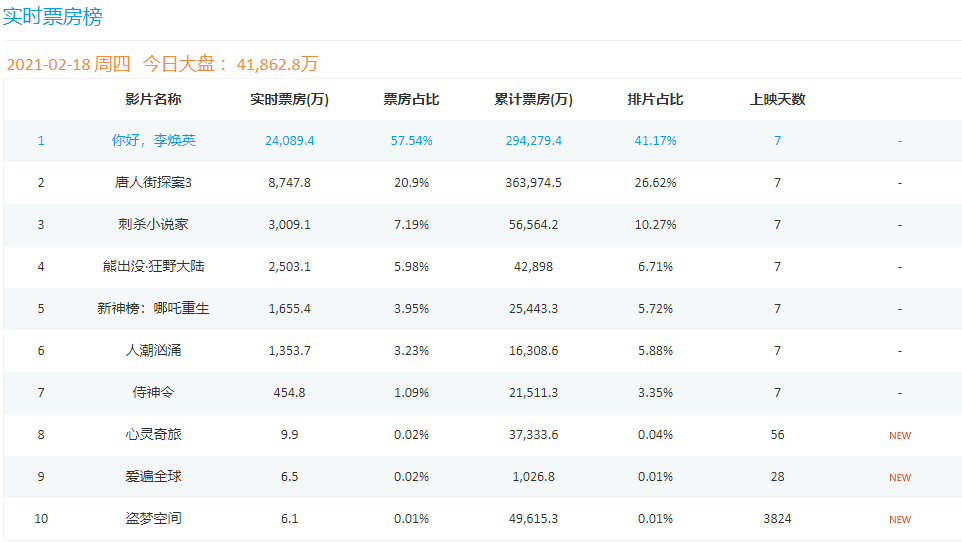Sort by 上映天数 column header
The width and height of the screenshot is (962, 542).
coord(777,99)
